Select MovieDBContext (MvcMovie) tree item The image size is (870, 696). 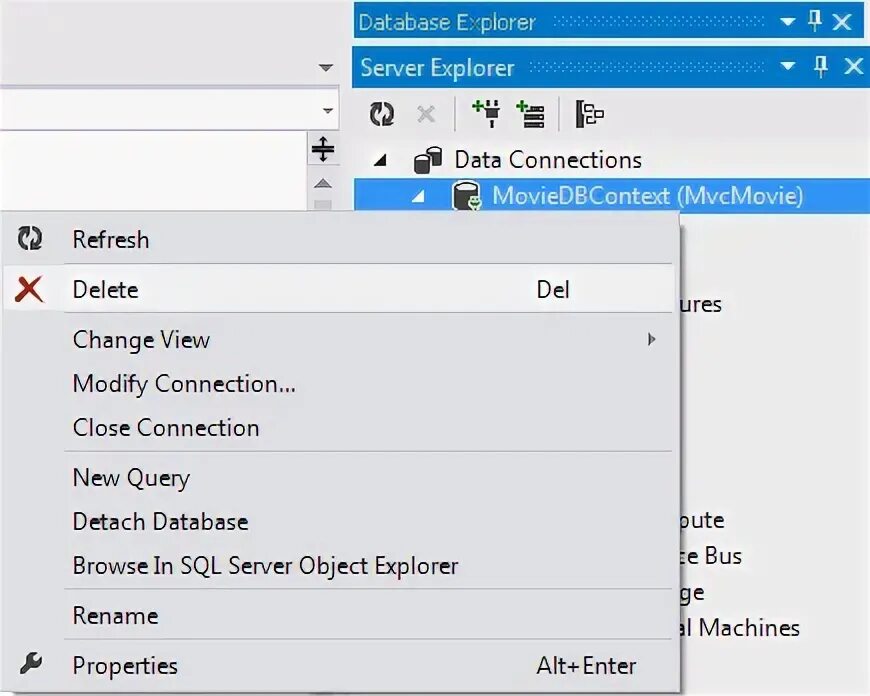click(648, 196)
